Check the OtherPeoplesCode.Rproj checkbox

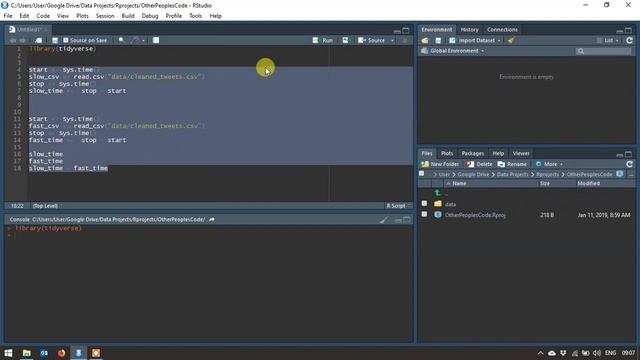pyautogui.click(x=424, y=214)
